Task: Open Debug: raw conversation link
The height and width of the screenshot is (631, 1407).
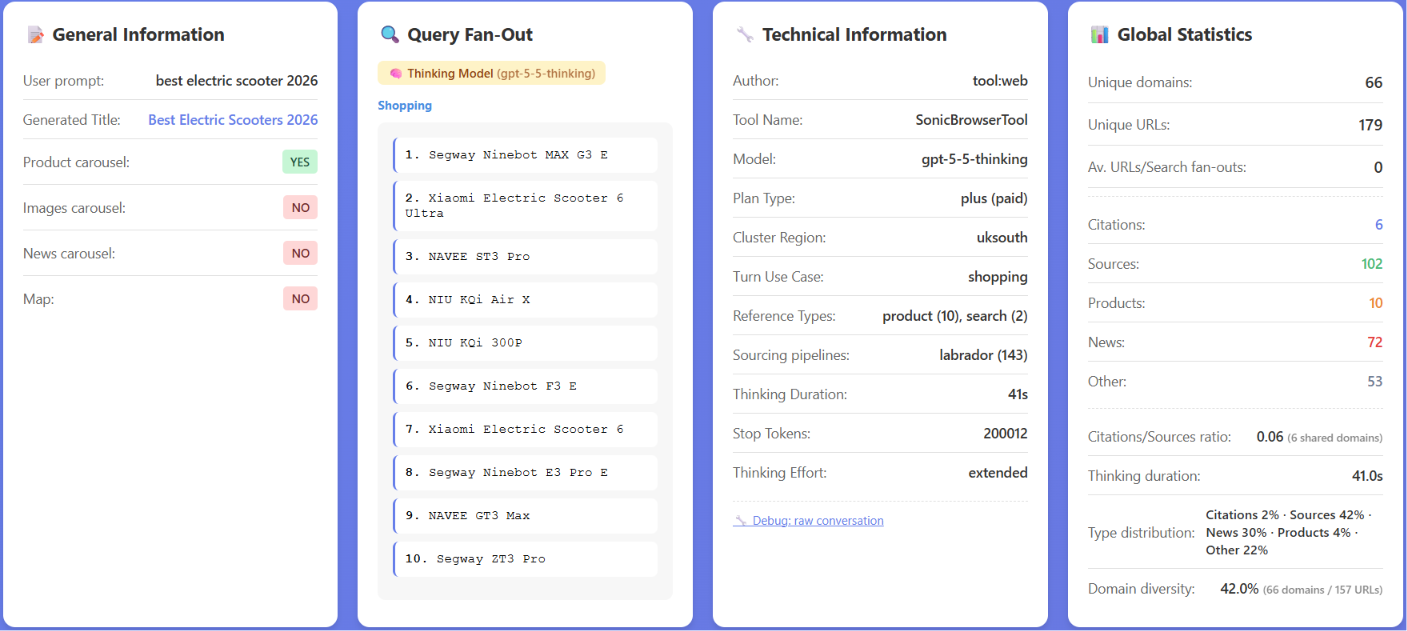Action: pyautogui.click(x=818, y=521)
